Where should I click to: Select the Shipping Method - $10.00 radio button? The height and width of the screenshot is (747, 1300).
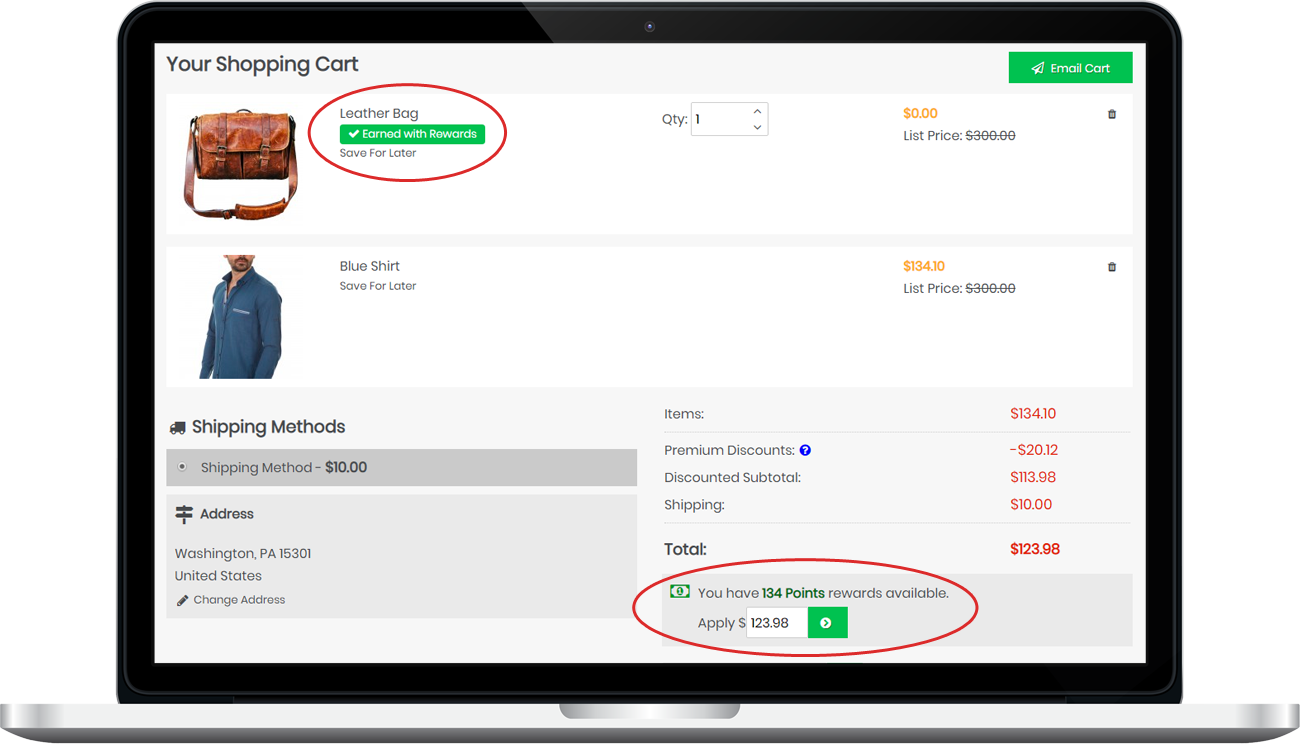click(182, 467)
